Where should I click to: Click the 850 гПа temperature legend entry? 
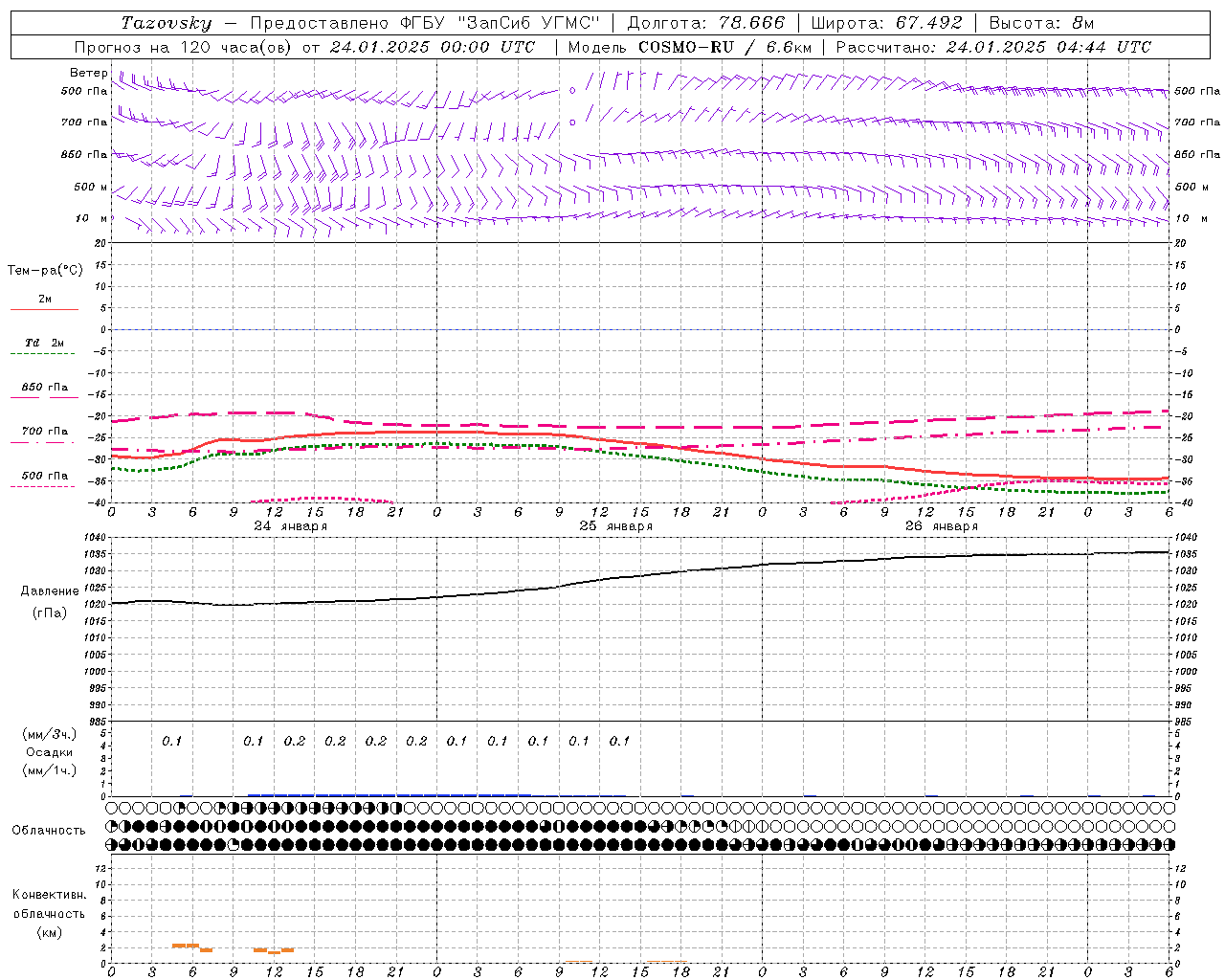[45, 388]
